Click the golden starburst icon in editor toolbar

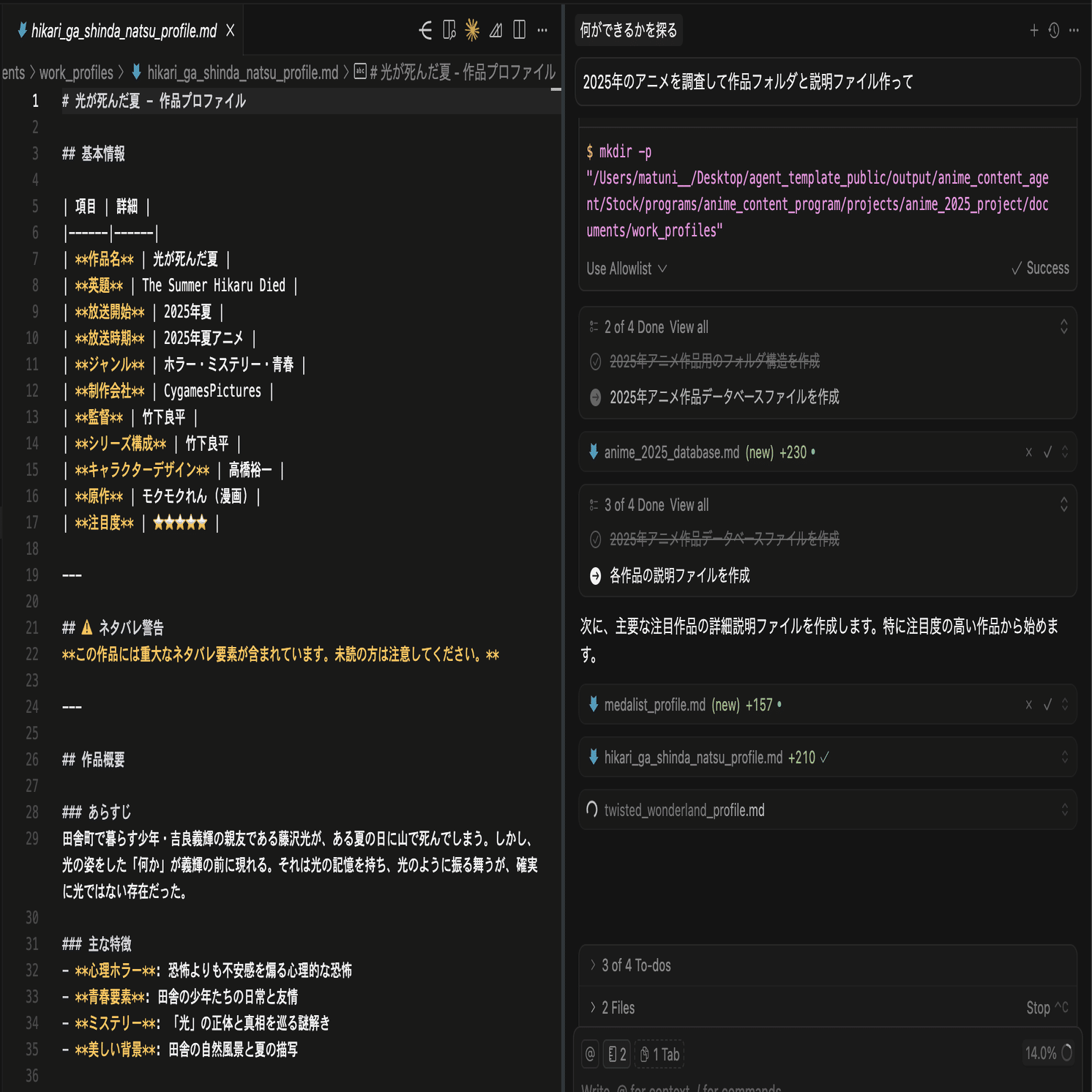tap(472, 30)
